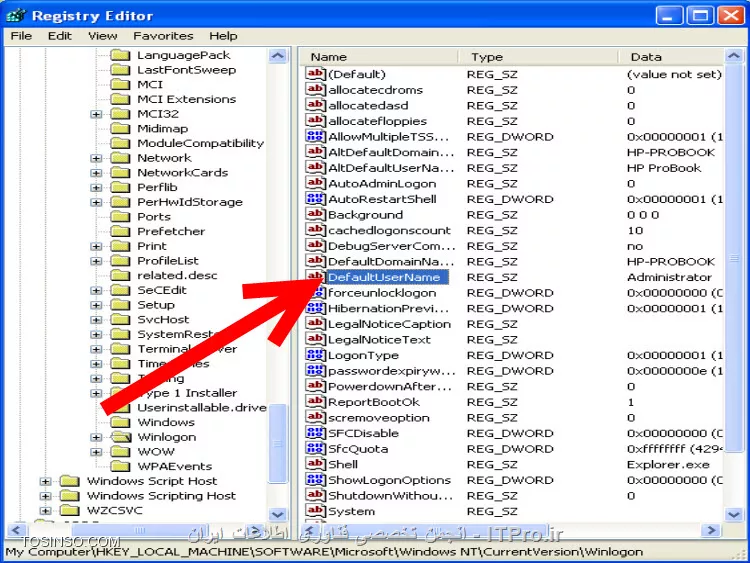750x563 pixels.
Task: Click the values pane right scroll arrow
Action: (x=712, y=530)
